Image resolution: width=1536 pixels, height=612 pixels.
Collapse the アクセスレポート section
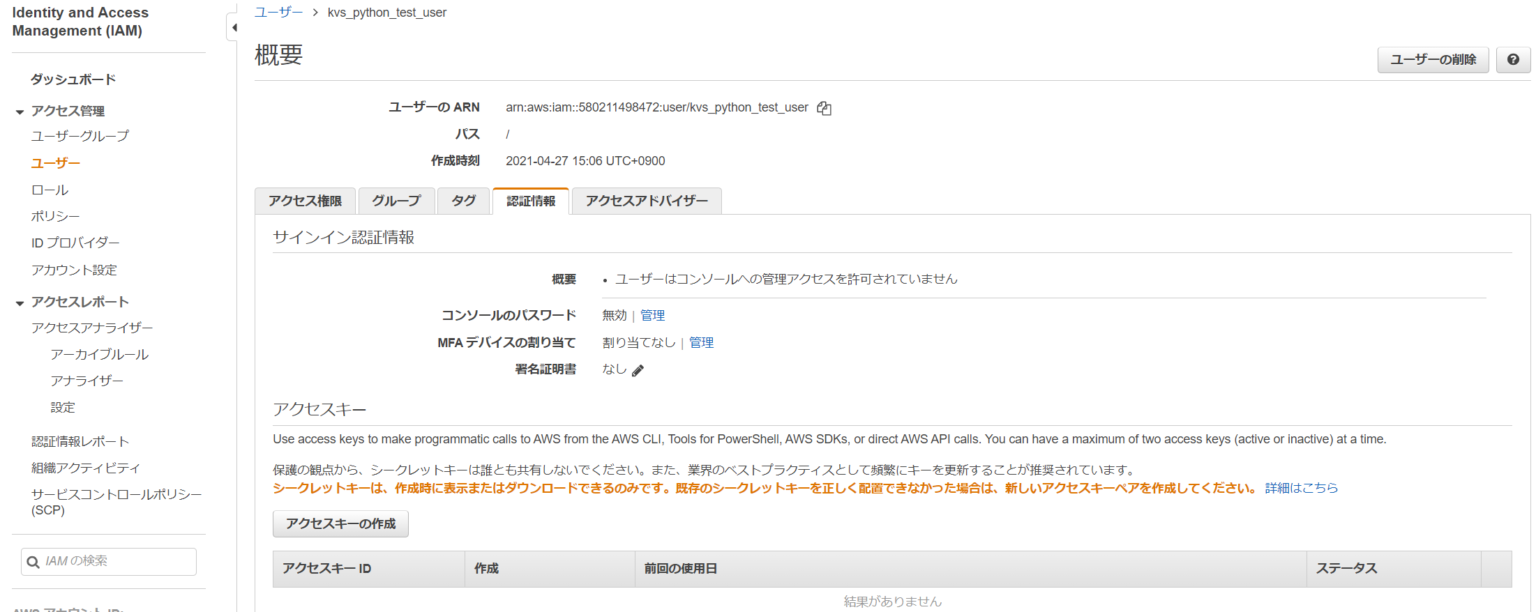(20, 302)
